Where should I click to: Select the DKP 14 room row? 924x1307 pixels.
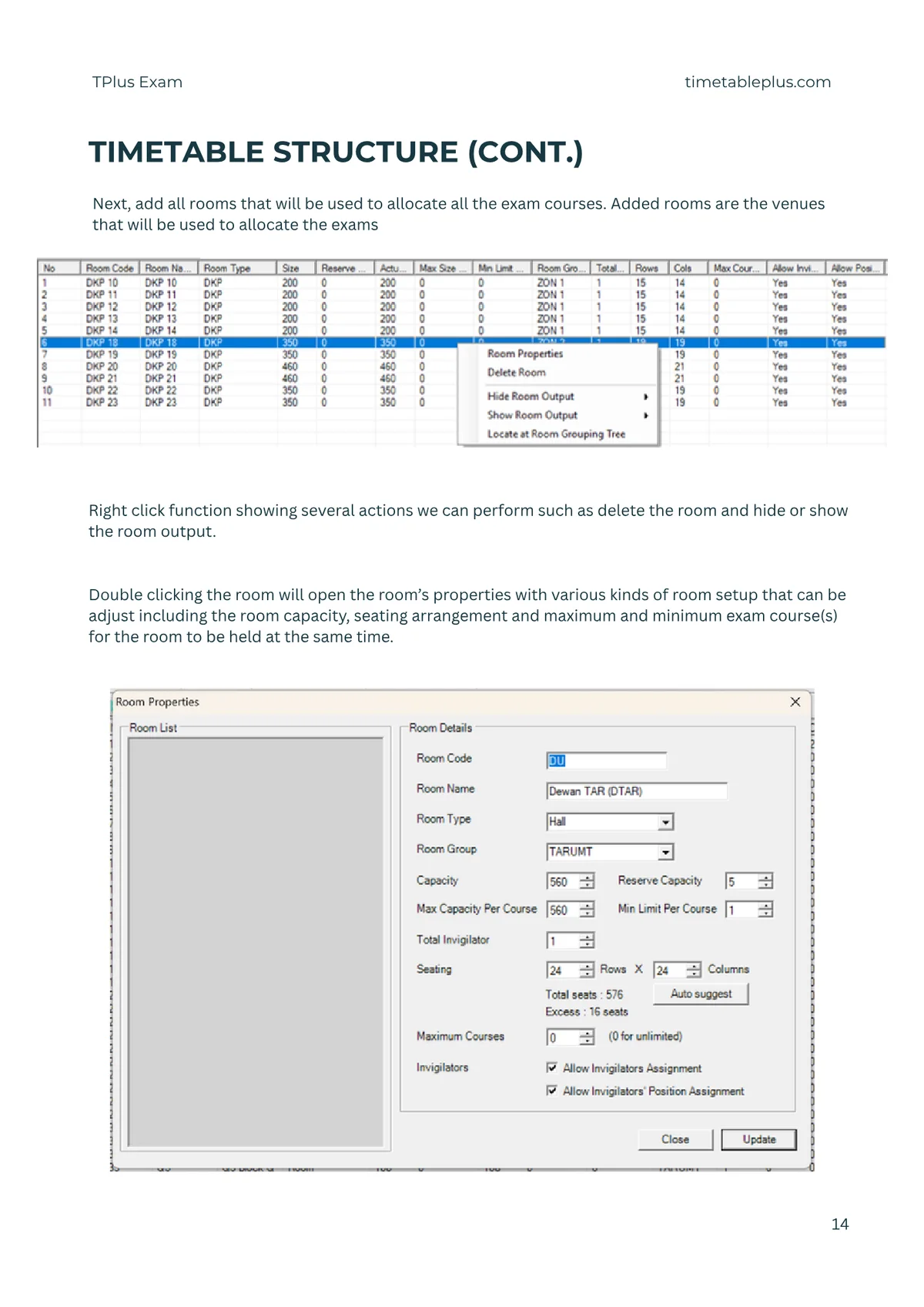coord(462,330)
